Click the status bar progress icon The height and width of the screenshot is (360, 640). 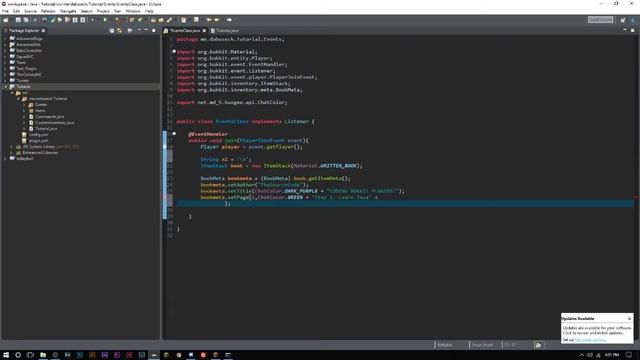tap(539, 345)
